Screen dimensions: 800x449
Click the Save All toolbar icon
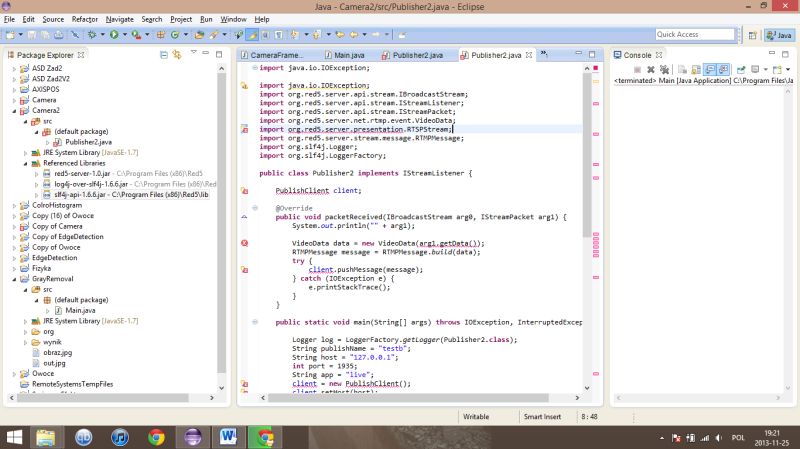tap(45, 35)
